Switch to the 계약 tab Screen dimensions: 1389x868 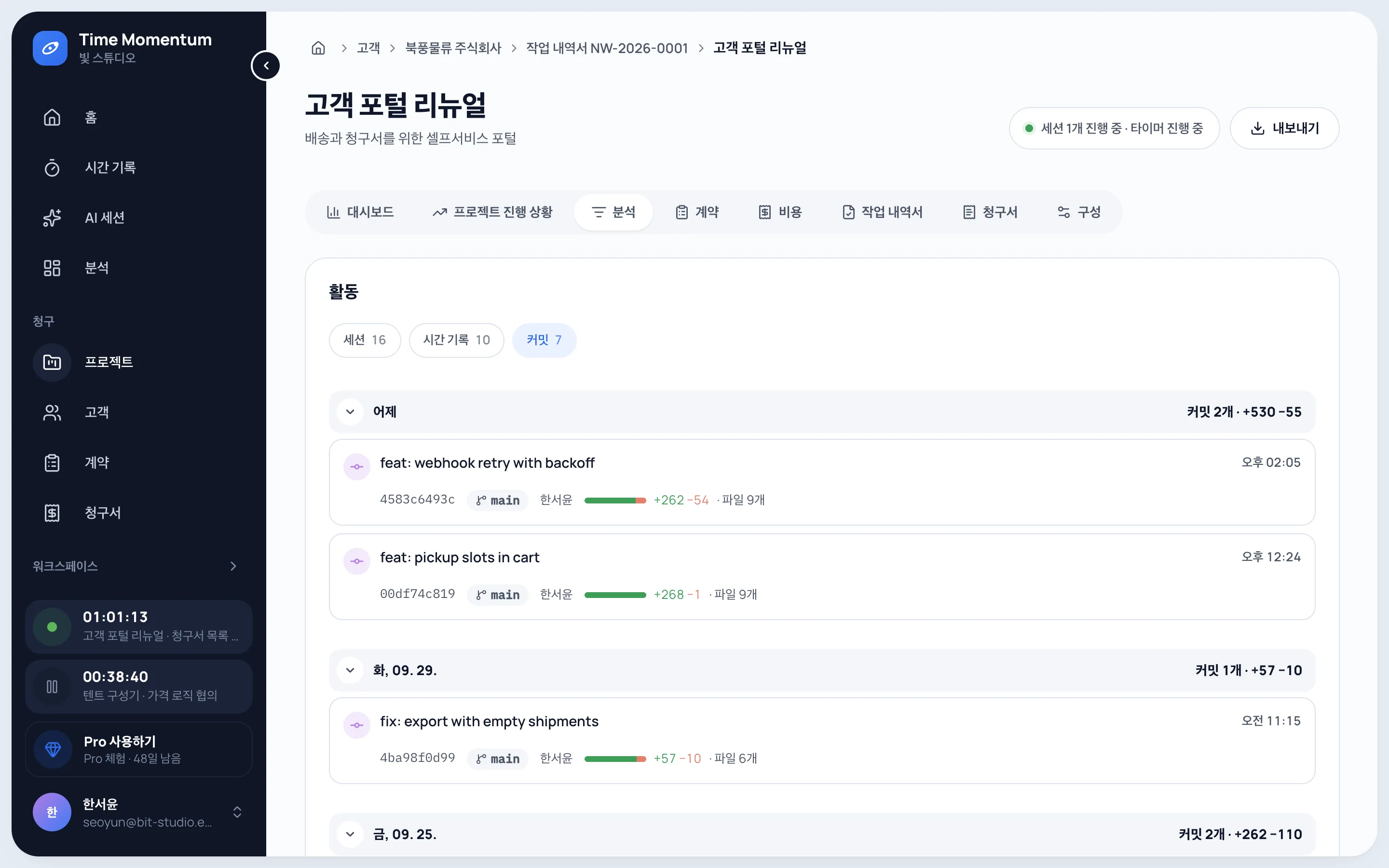[697, 212]
